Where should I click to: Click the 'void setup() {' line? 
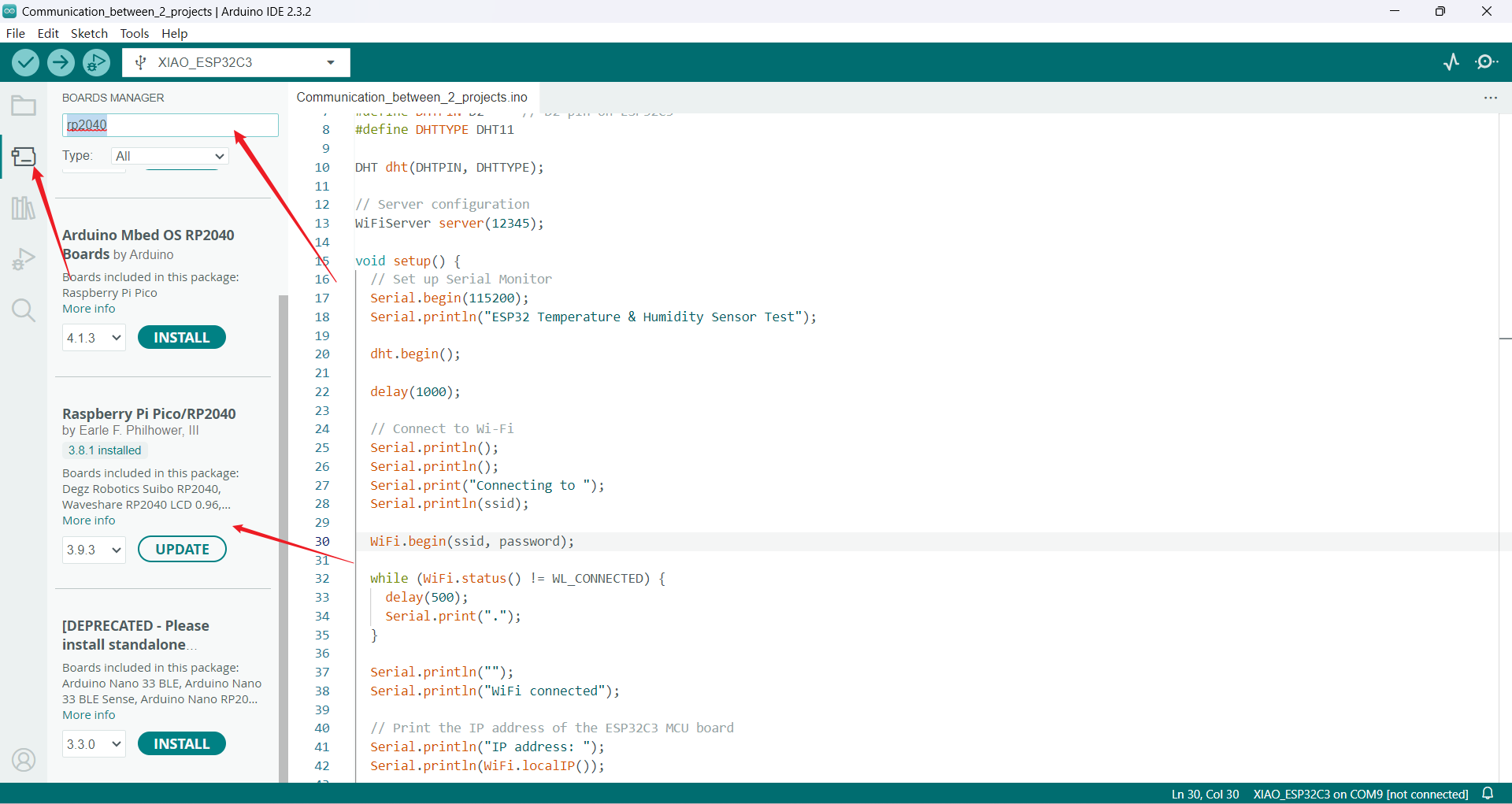408,261
